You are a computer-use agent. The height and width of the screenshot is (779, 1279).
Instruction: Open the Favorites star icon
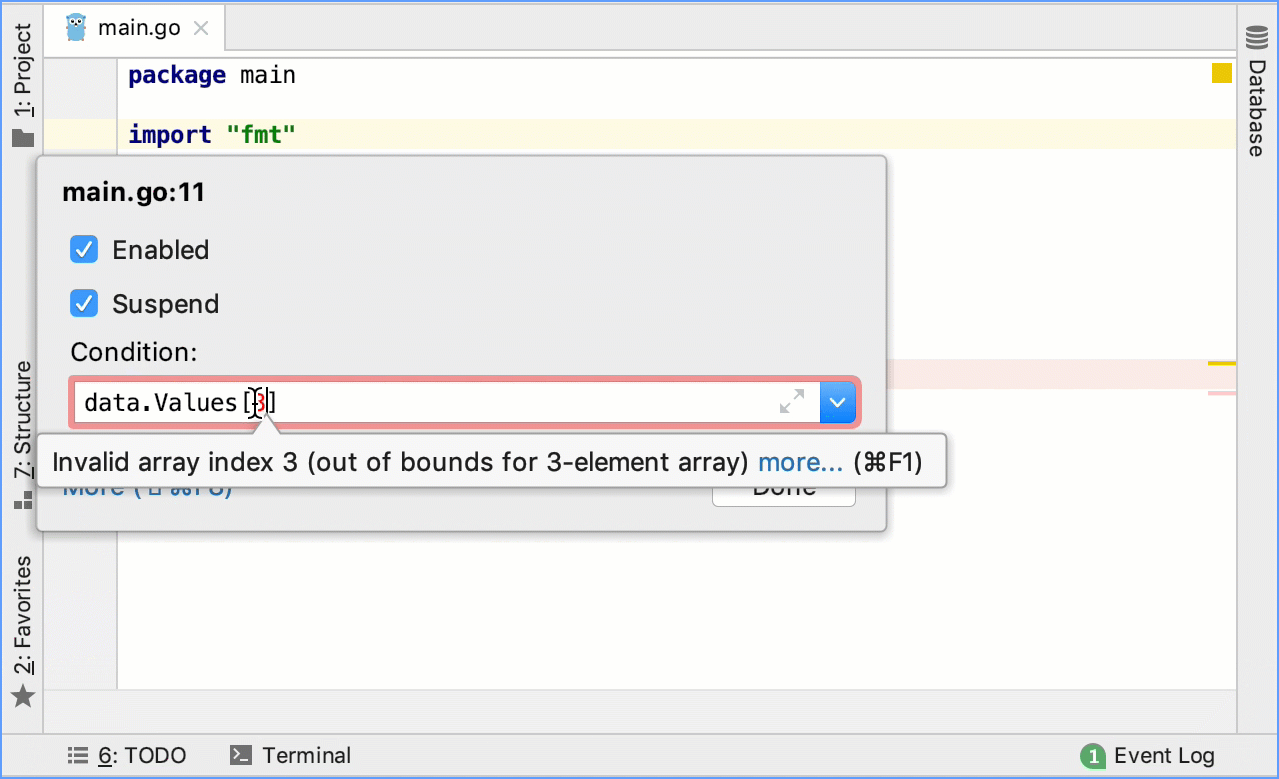(23, 696)
